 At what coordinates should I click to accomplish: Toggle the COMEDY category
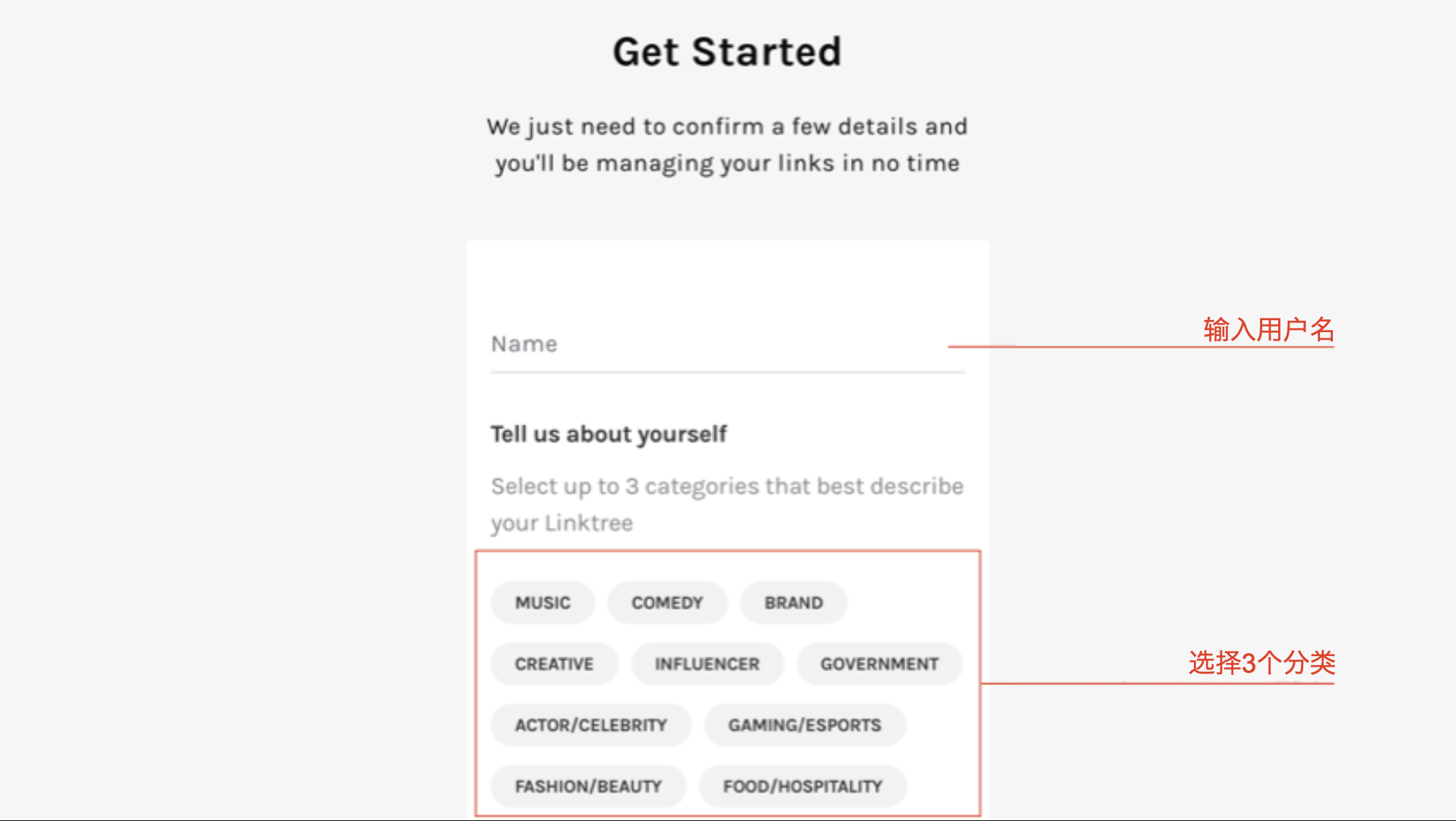click(667, 603)
